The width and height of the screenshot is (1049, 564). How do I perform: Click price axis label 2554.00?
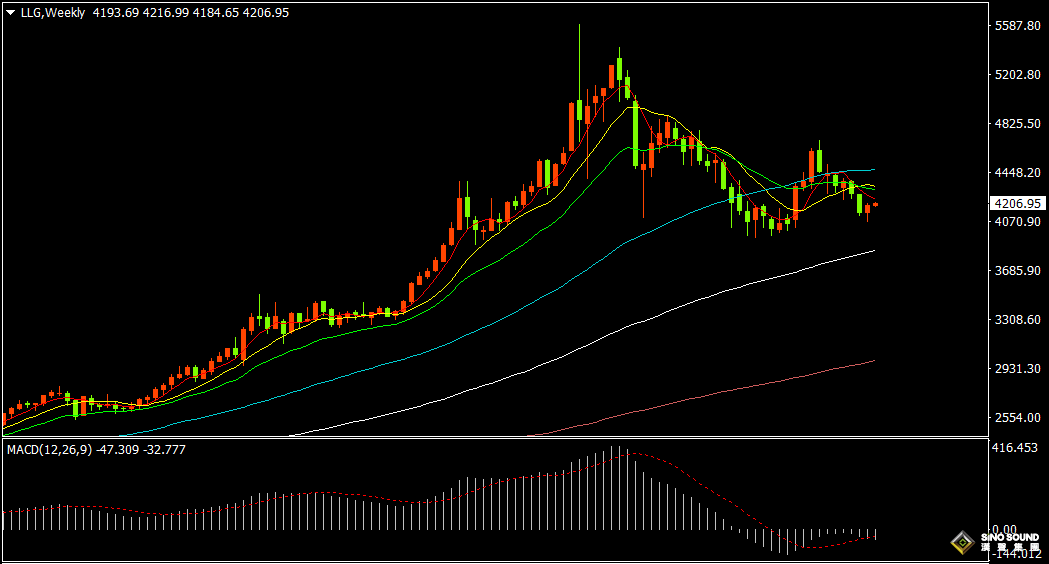click(1018, 417)
